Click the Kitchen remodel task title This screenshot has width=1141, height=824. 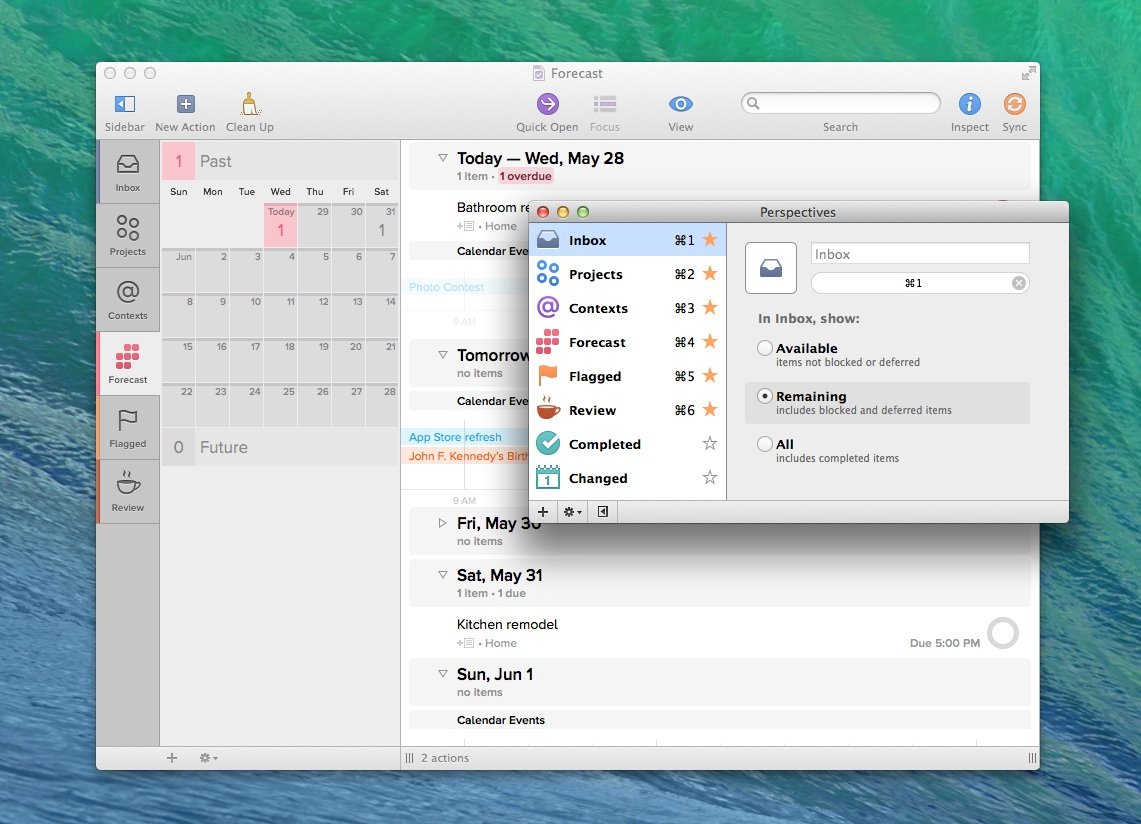tap(507, 624)
